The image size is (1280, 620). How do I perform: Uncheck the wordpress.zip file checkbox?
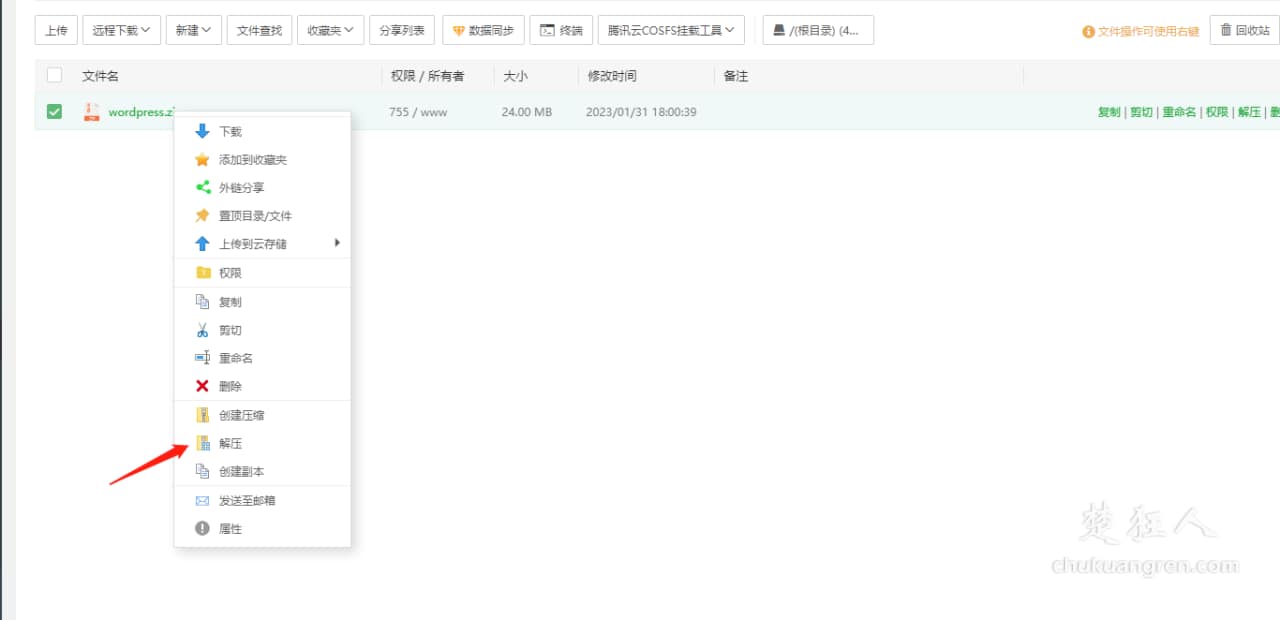54,112
